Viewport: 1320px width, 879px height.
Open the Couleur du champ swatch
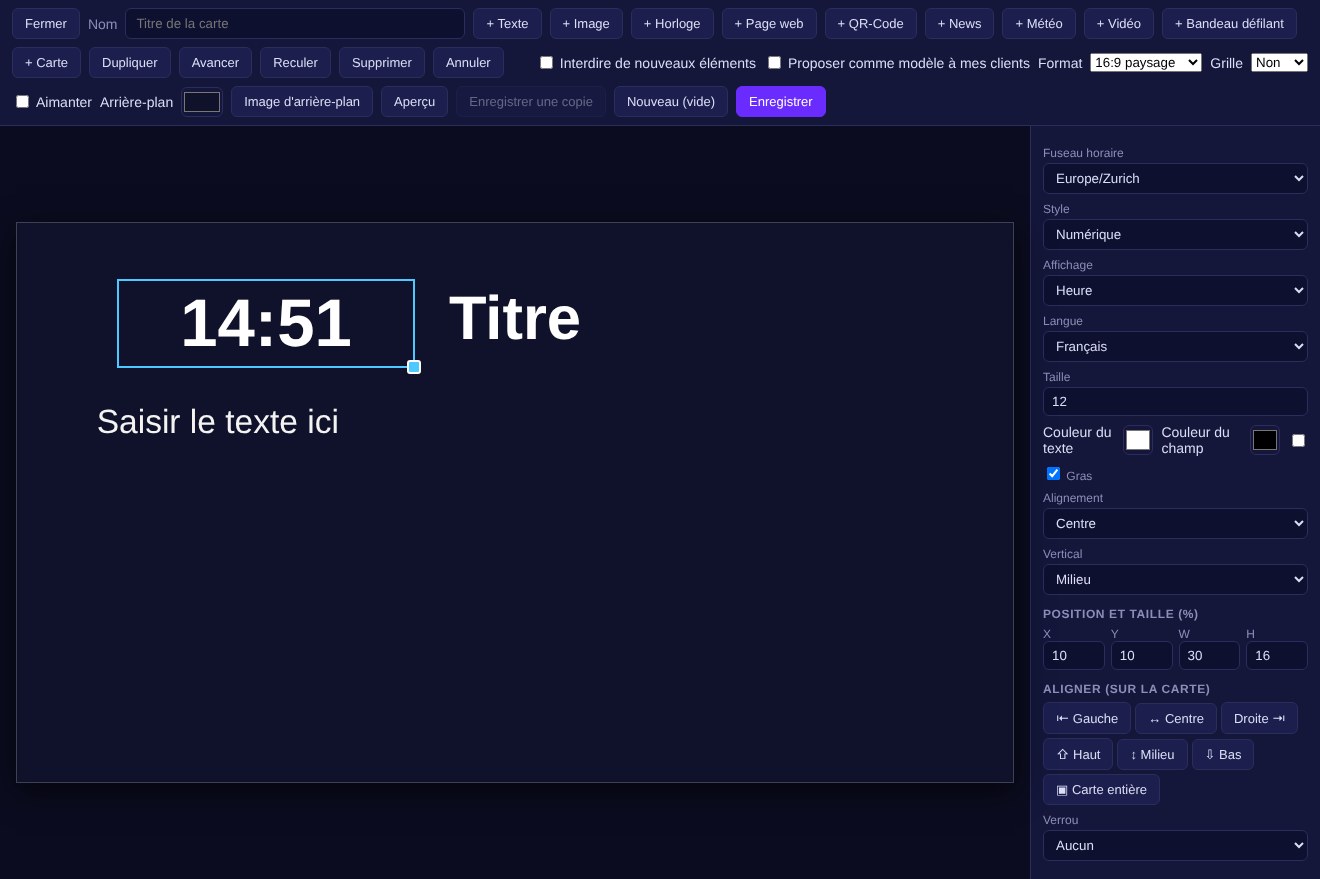click(x=1265, y=440)
